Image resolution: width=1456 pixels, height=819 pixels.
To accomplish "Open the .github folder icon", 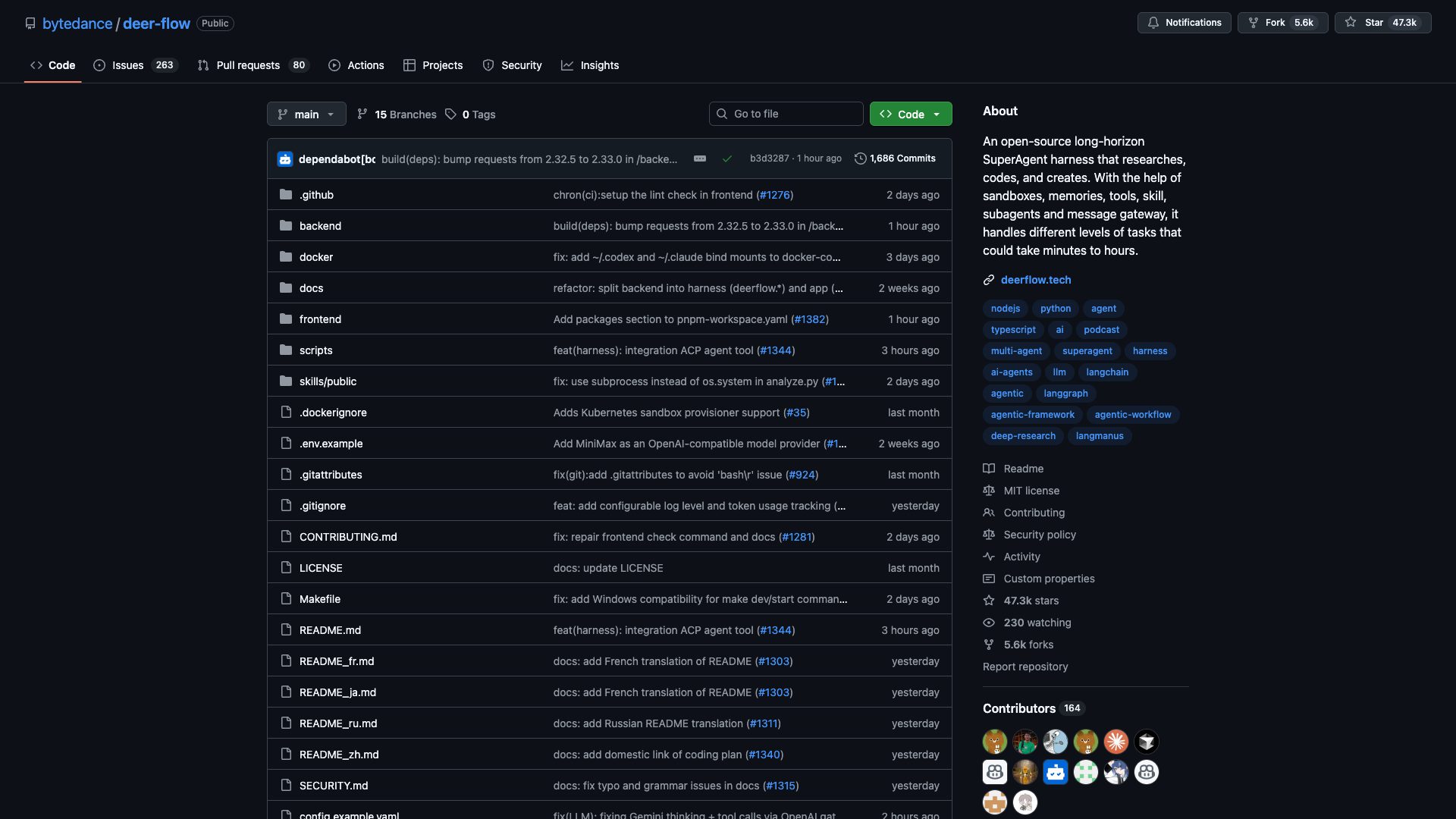I will (x=286, y=195).
